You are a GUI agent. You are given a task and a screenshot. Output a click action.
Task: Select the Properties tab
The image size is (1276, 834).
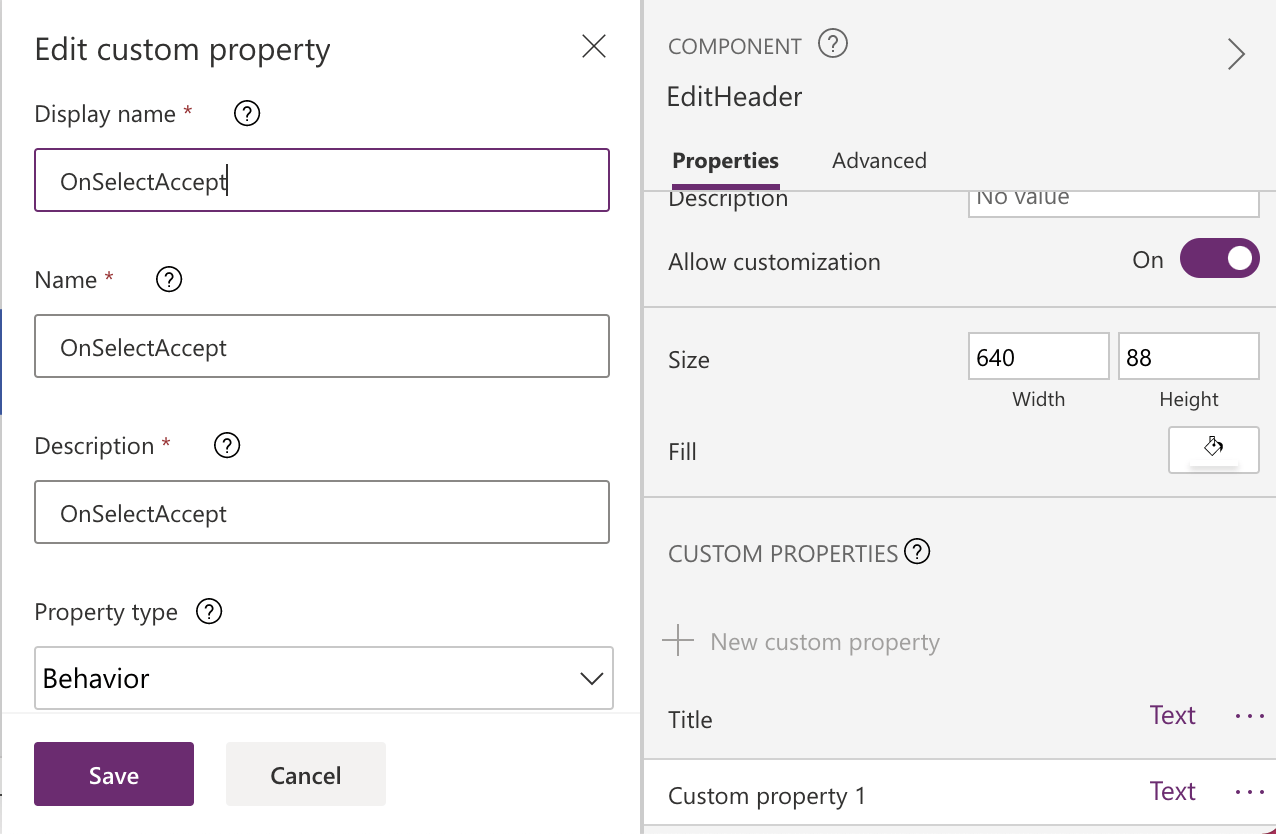tap(725, 161)
